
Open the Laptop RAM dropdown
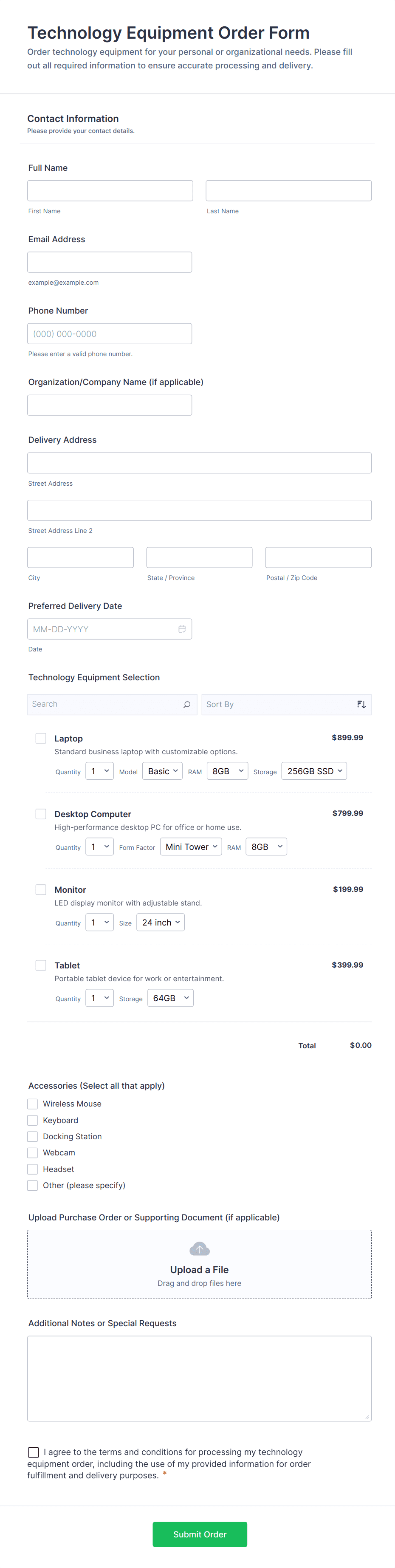coord(227,770)
